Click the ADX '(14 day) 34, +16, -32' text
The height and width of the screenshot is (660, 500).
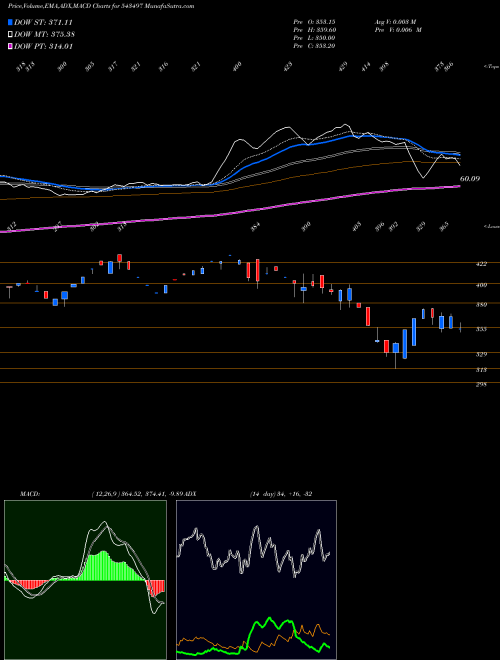tap(281, 493)
